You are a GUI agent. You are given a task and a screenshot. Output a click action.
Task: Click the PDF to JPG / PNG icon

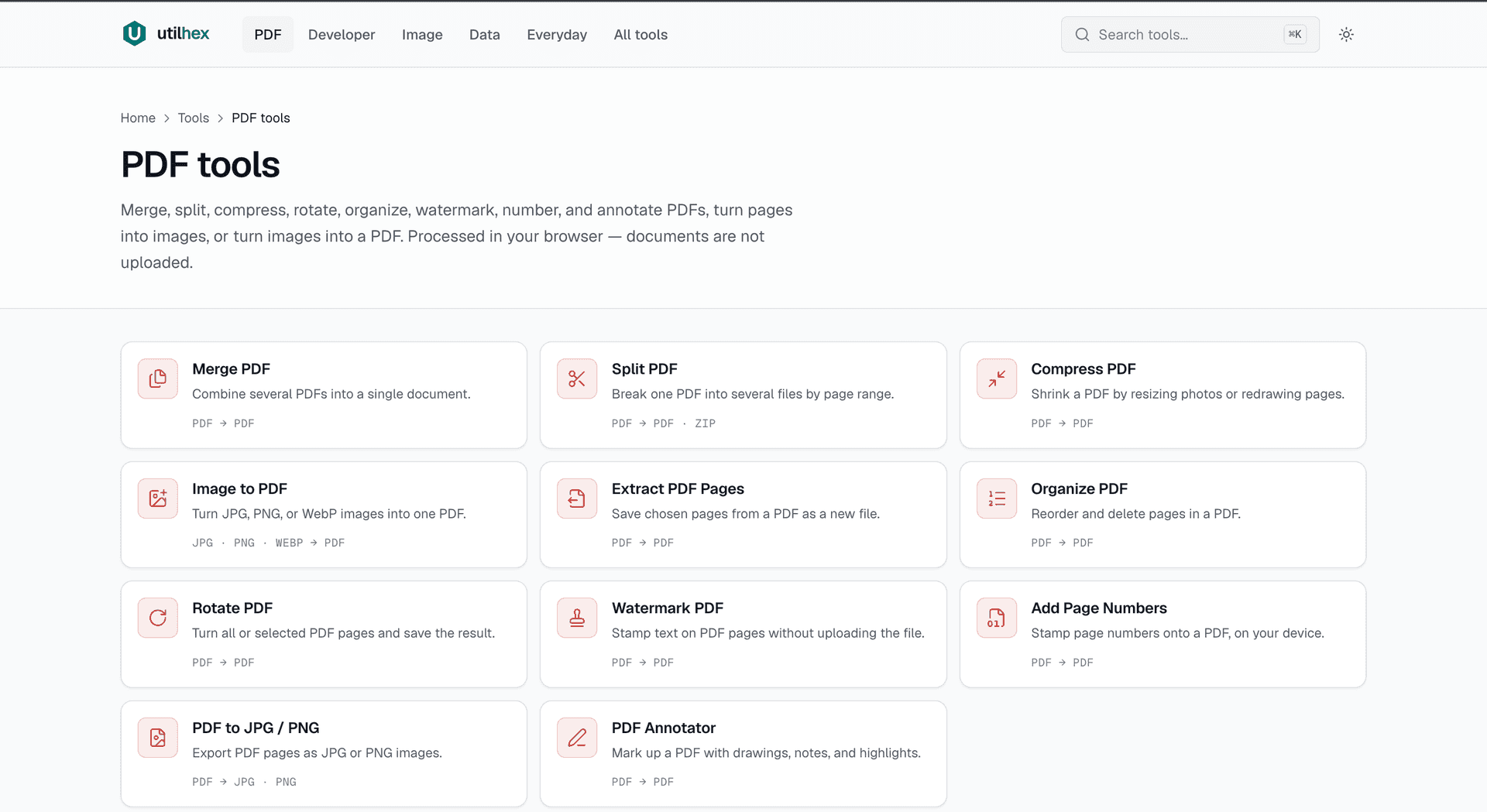point(158,738)
